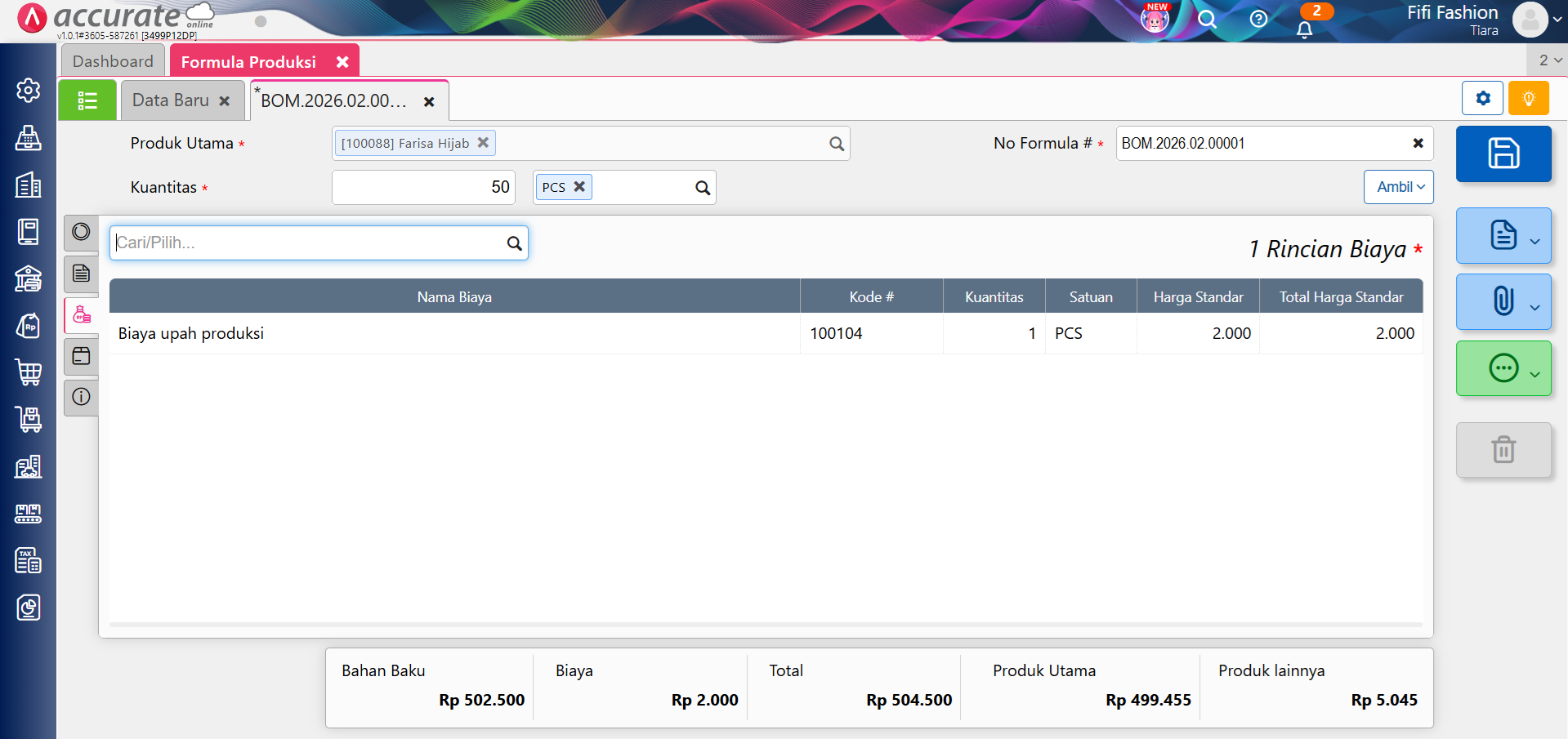Open the green list view button
This screenshot has width=1568, height=739.
coord(87,100)
